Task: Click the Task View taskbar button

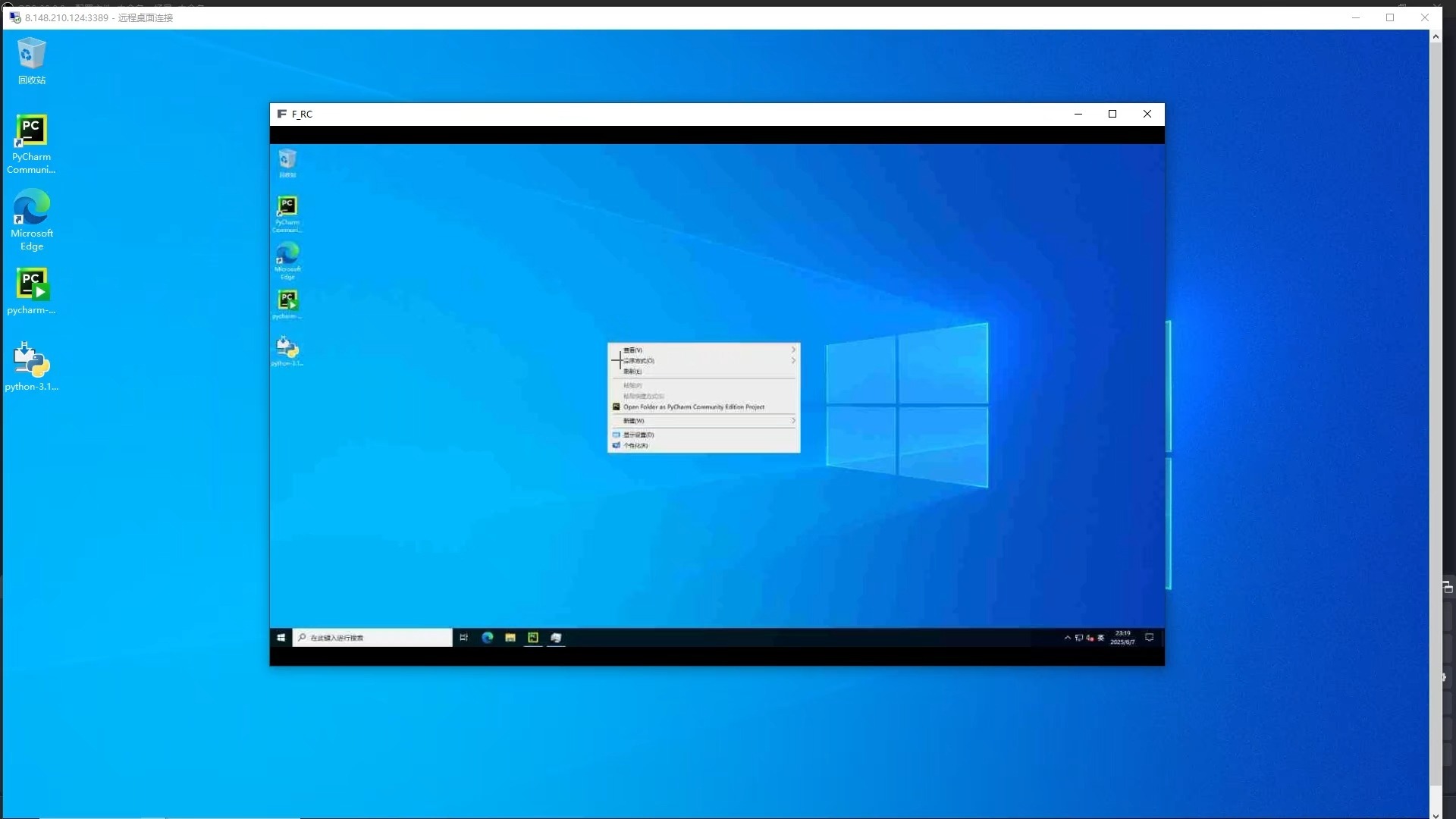Action: (464, 638)
